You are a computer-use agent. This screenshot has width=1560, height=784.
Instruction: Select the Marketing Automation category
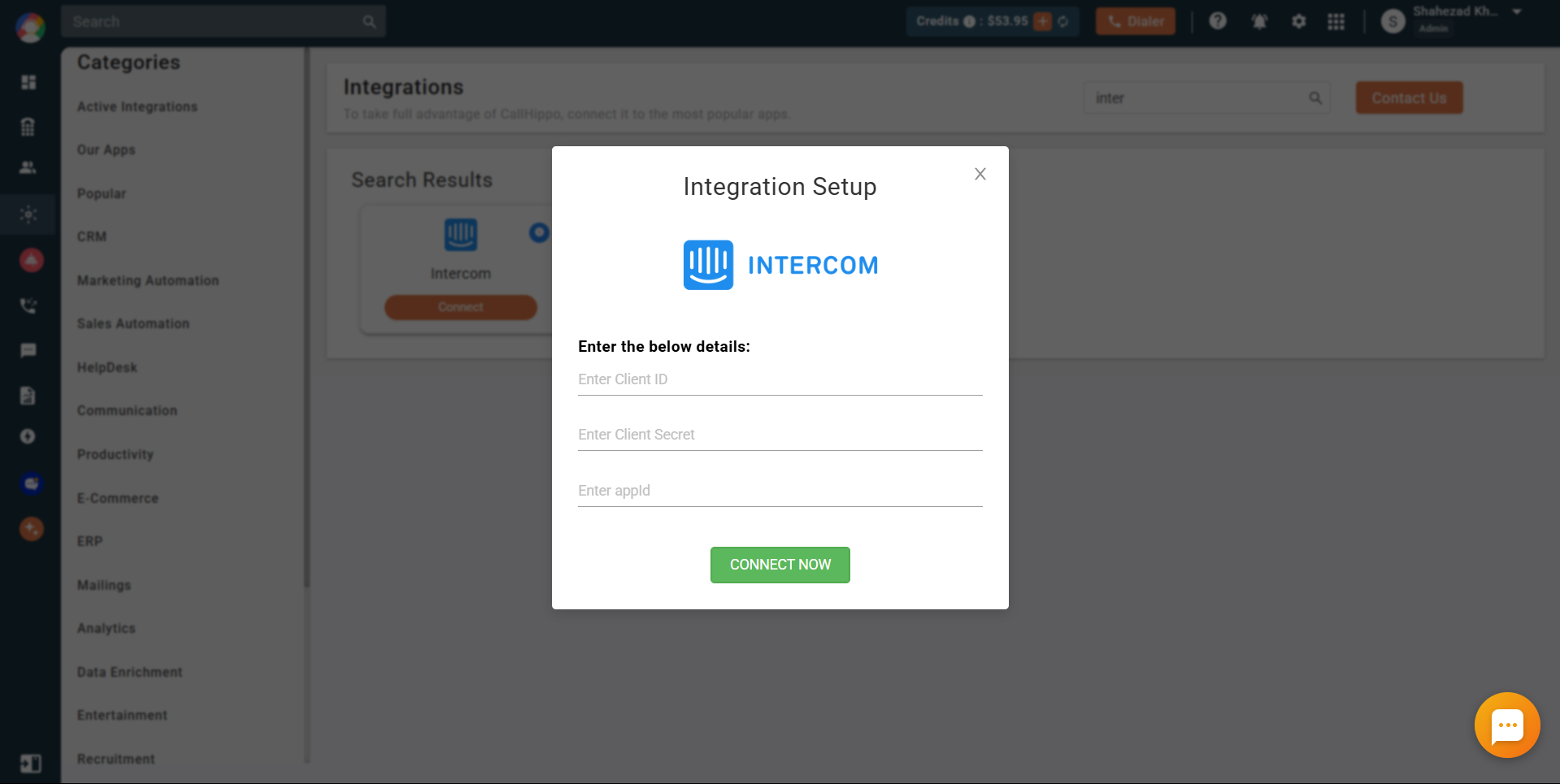(148, 280)
